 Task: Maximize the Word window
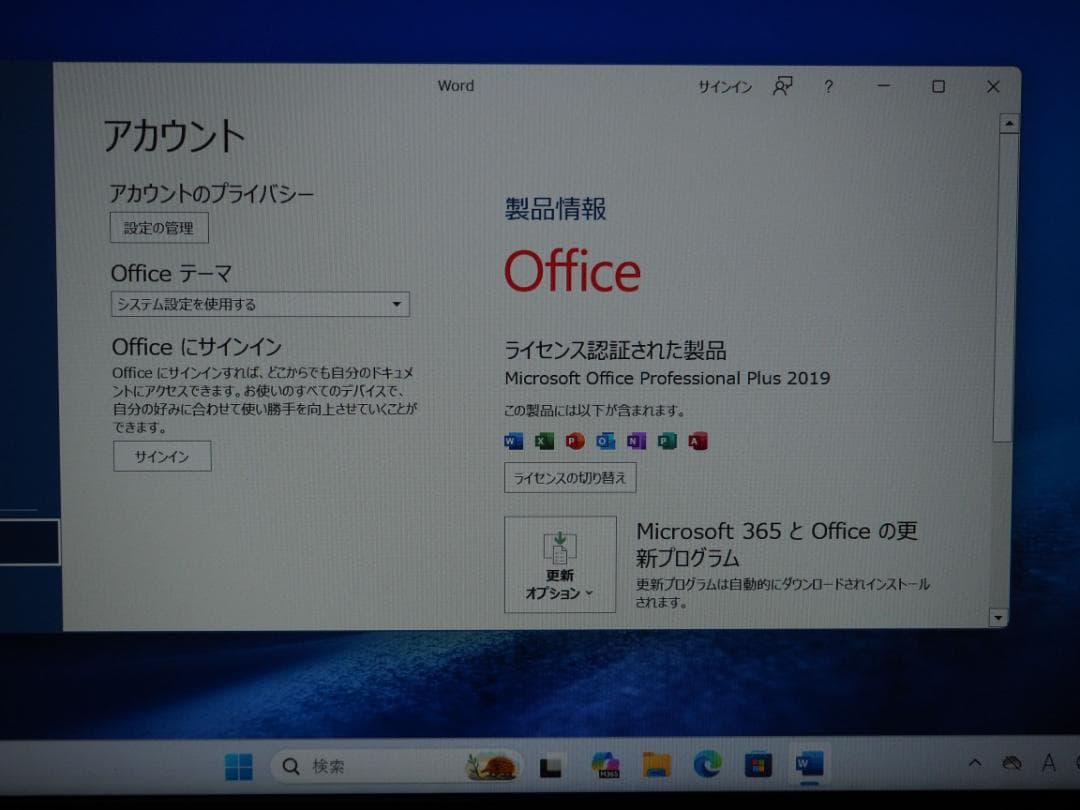pyautogui.click(x=938, y=87)
